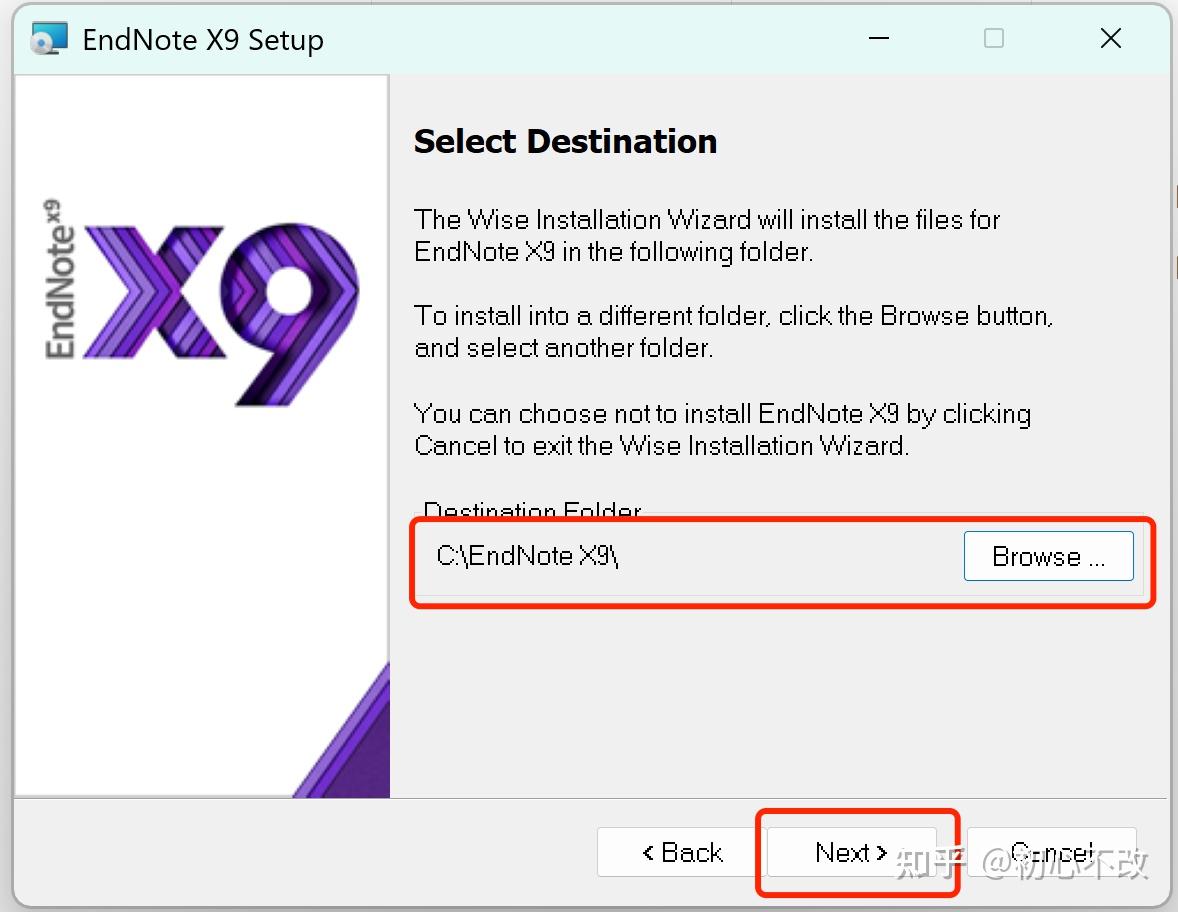Click the white sidebar panel with the logo
1178x912 pixels.
(200, 500)
